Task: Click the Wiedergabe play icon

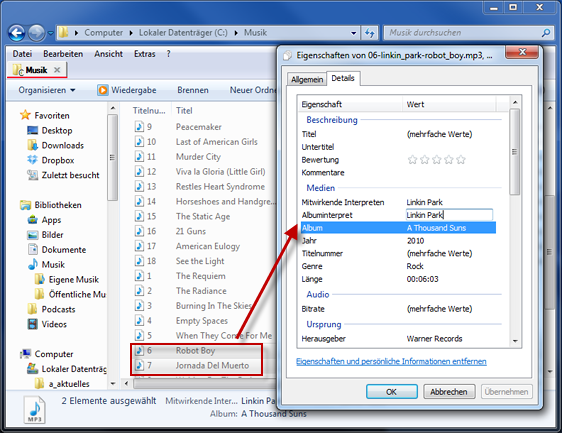Action: pyautogui.click(x=103, y=90)
